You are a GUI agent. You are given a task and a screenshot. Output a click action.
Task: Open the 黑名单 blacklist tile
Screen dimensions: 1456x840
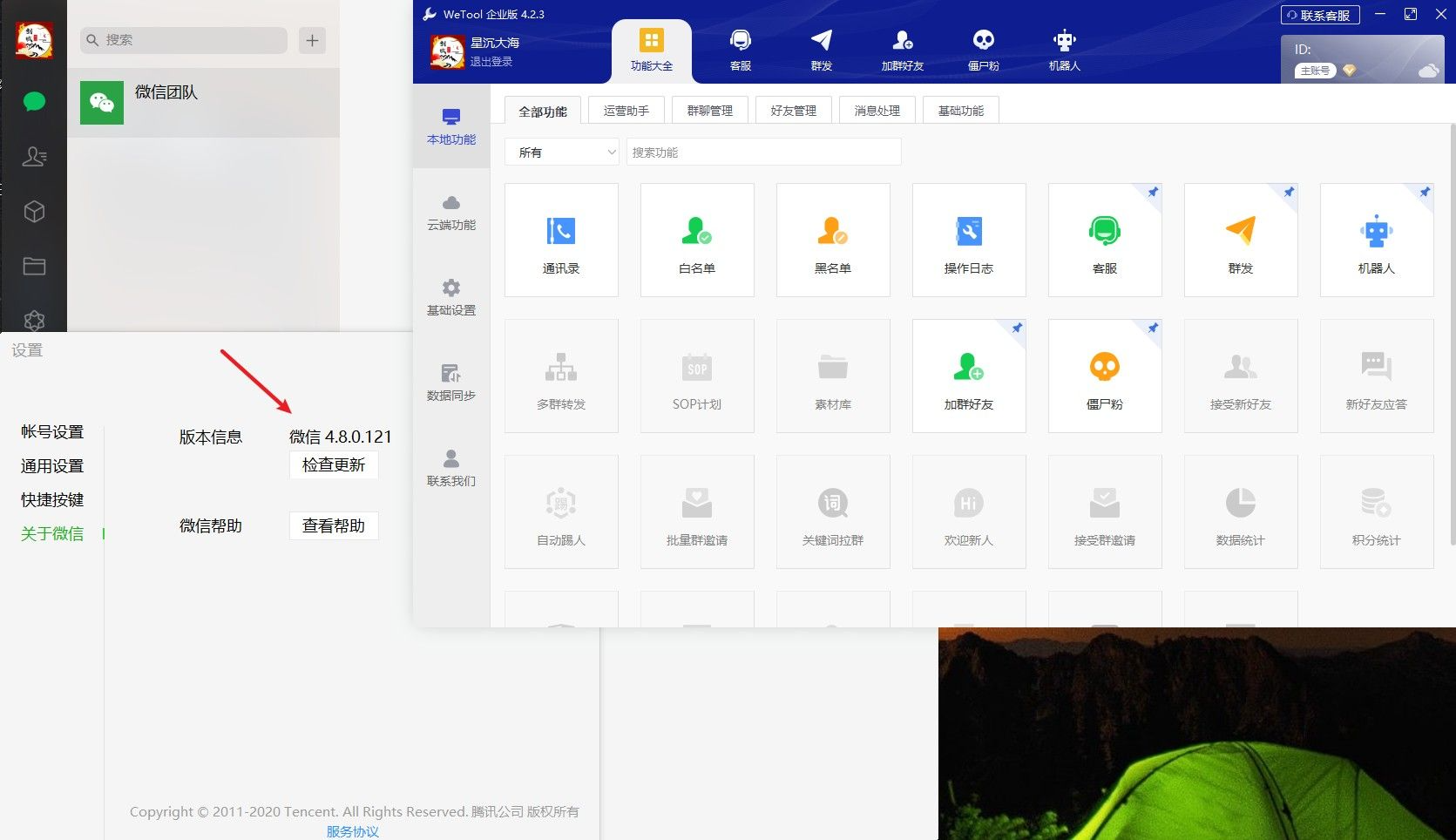click(833, 240)
